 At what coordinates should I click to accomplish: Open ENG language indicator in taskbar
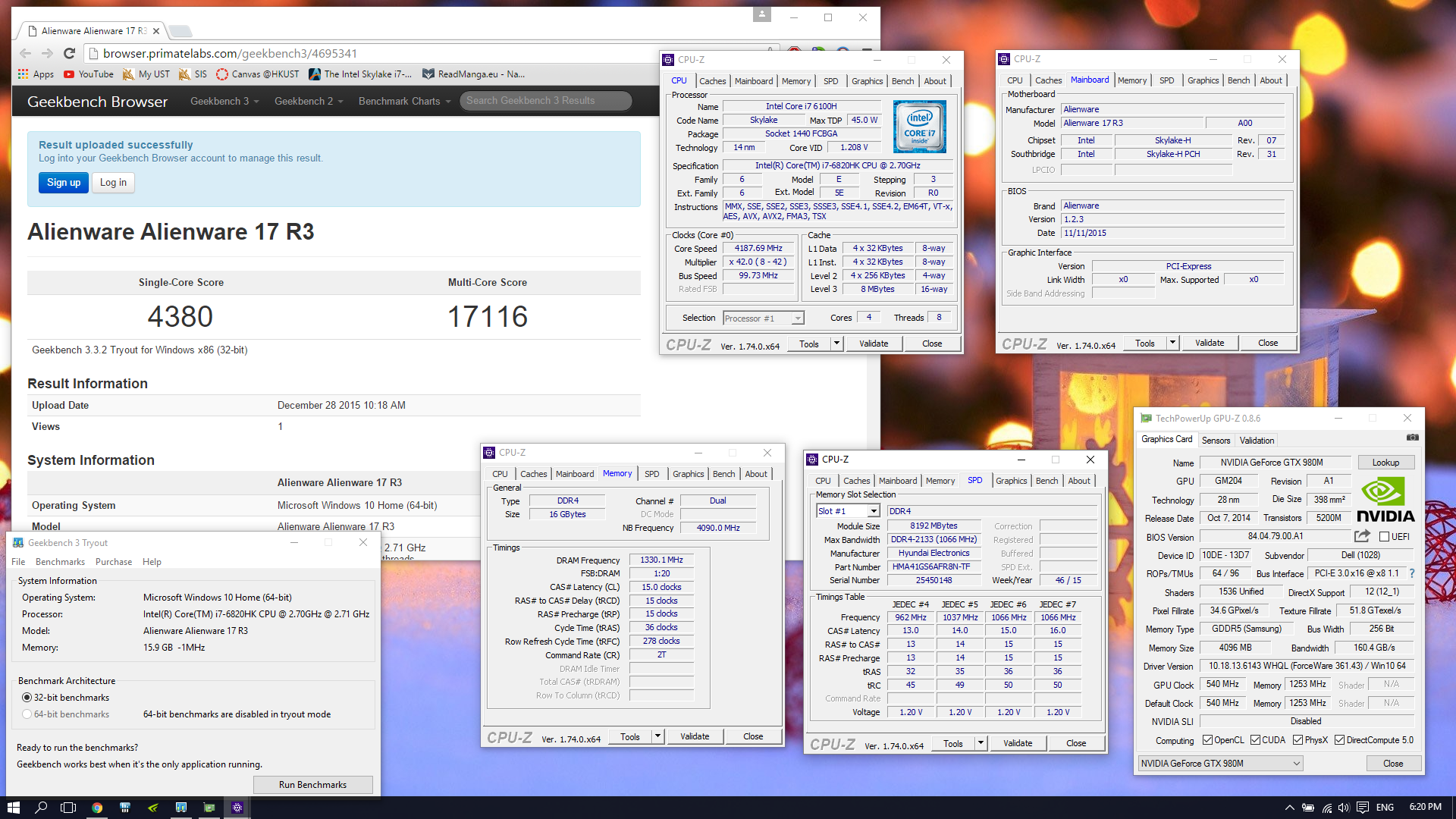pos(1385,808)
